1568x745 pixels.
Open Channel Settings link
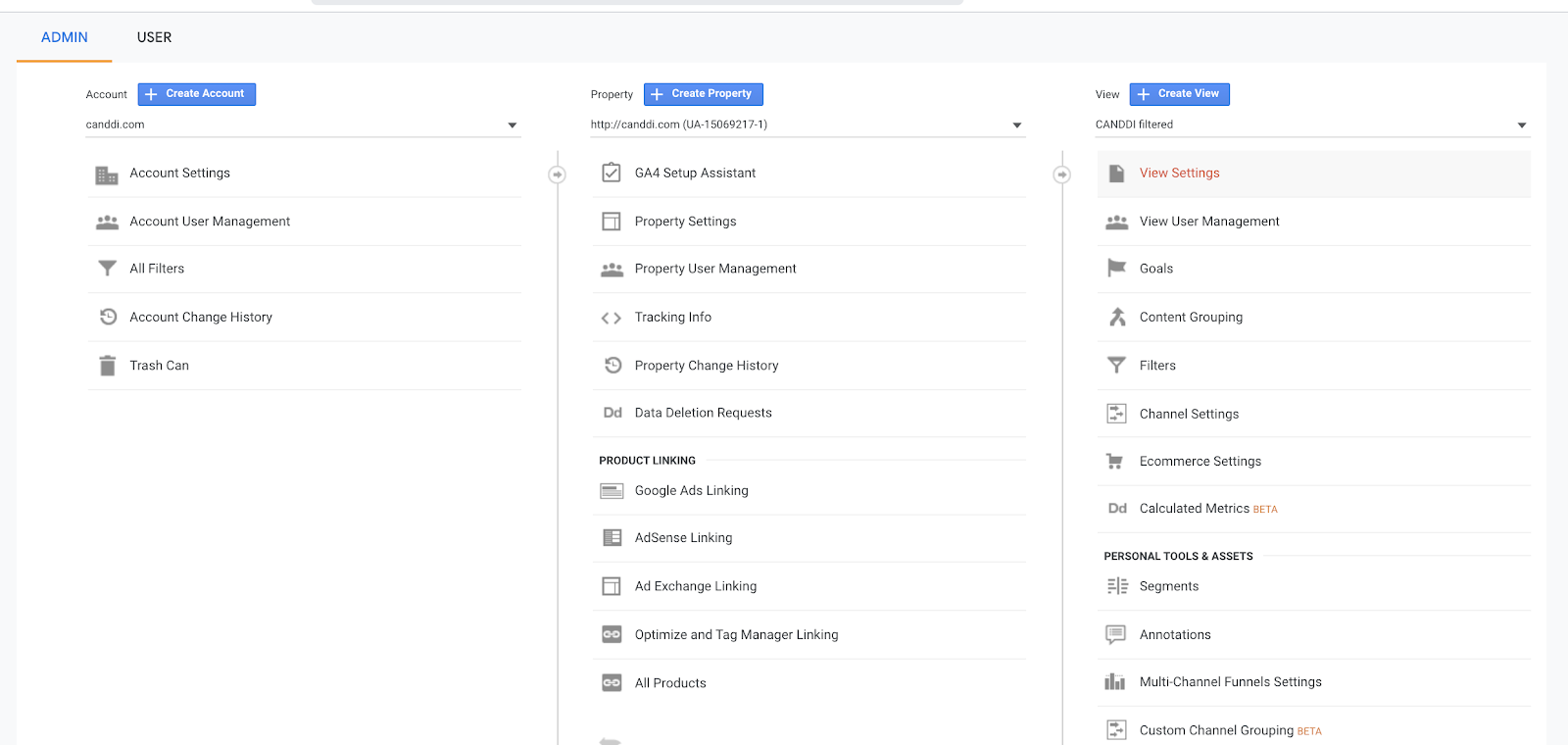(1189, 414)
